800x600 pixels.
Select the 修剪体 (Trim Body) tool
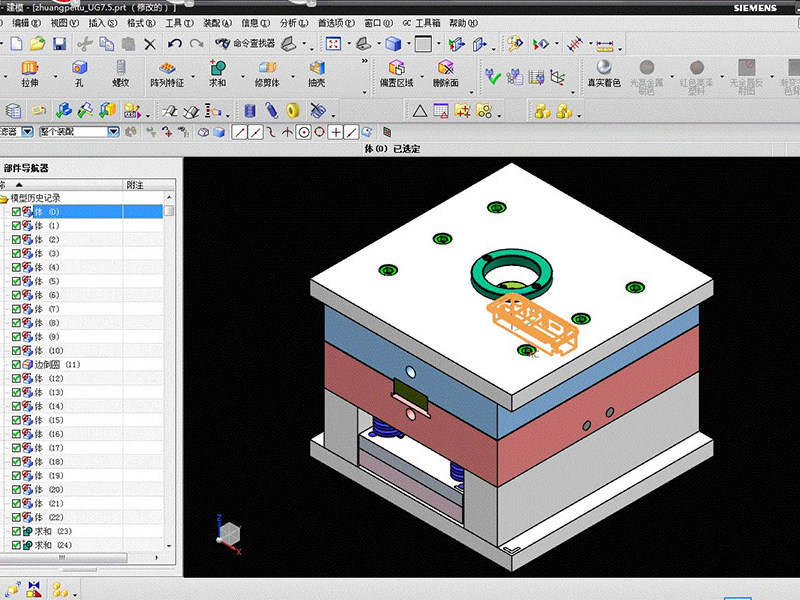coord(267,73)
